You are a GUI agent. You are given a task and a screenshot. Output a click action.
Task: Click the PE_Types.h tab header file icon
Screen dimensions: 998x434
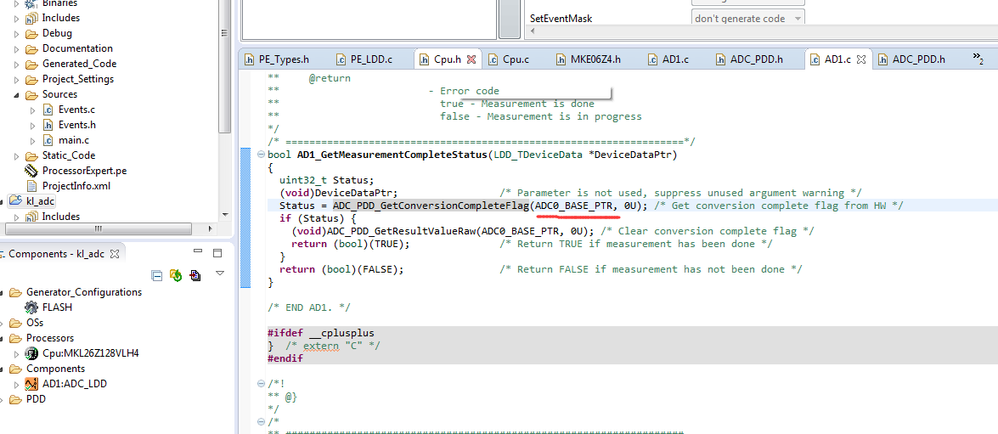[x=250, y=59]
